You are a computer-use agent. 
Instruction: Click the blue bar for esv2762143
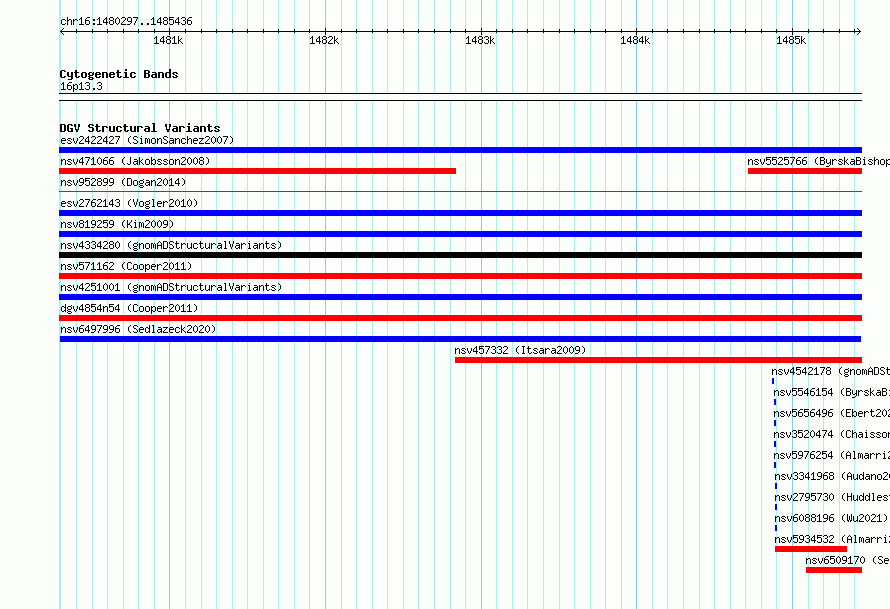[460, 213]
